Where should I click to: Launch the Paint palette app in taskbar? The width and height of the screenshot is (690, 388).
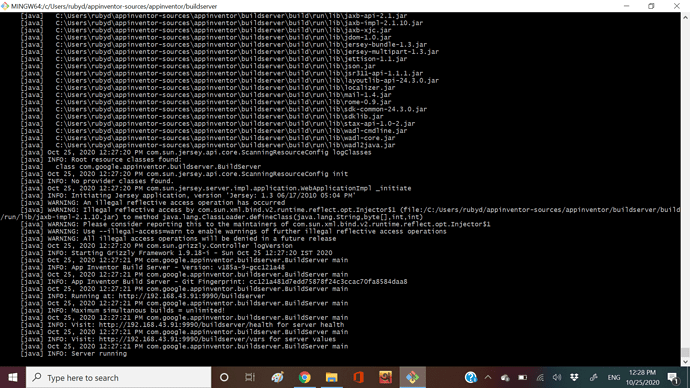[277, 377]
